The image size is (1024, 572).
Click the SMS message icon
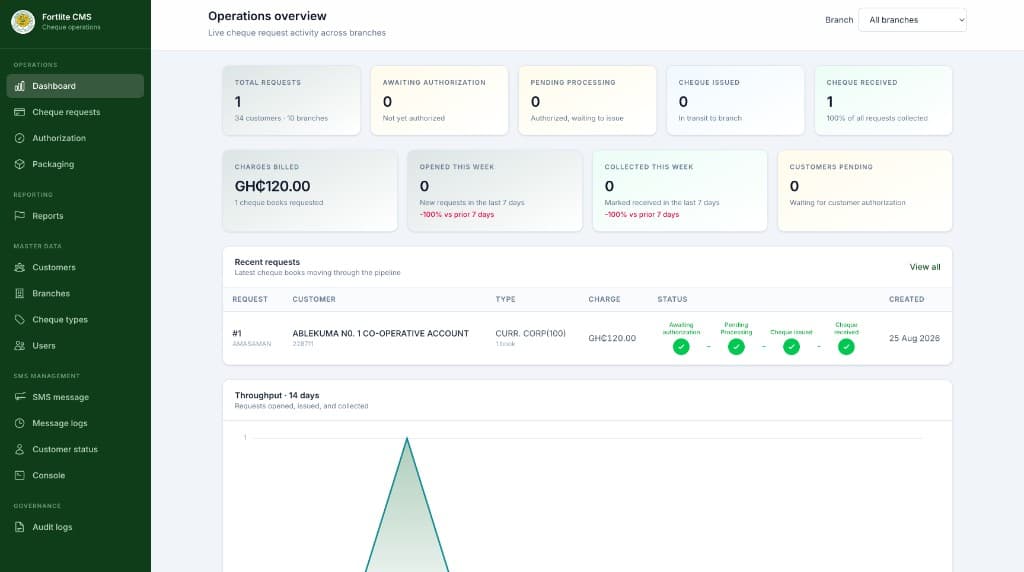click(20, 396)
